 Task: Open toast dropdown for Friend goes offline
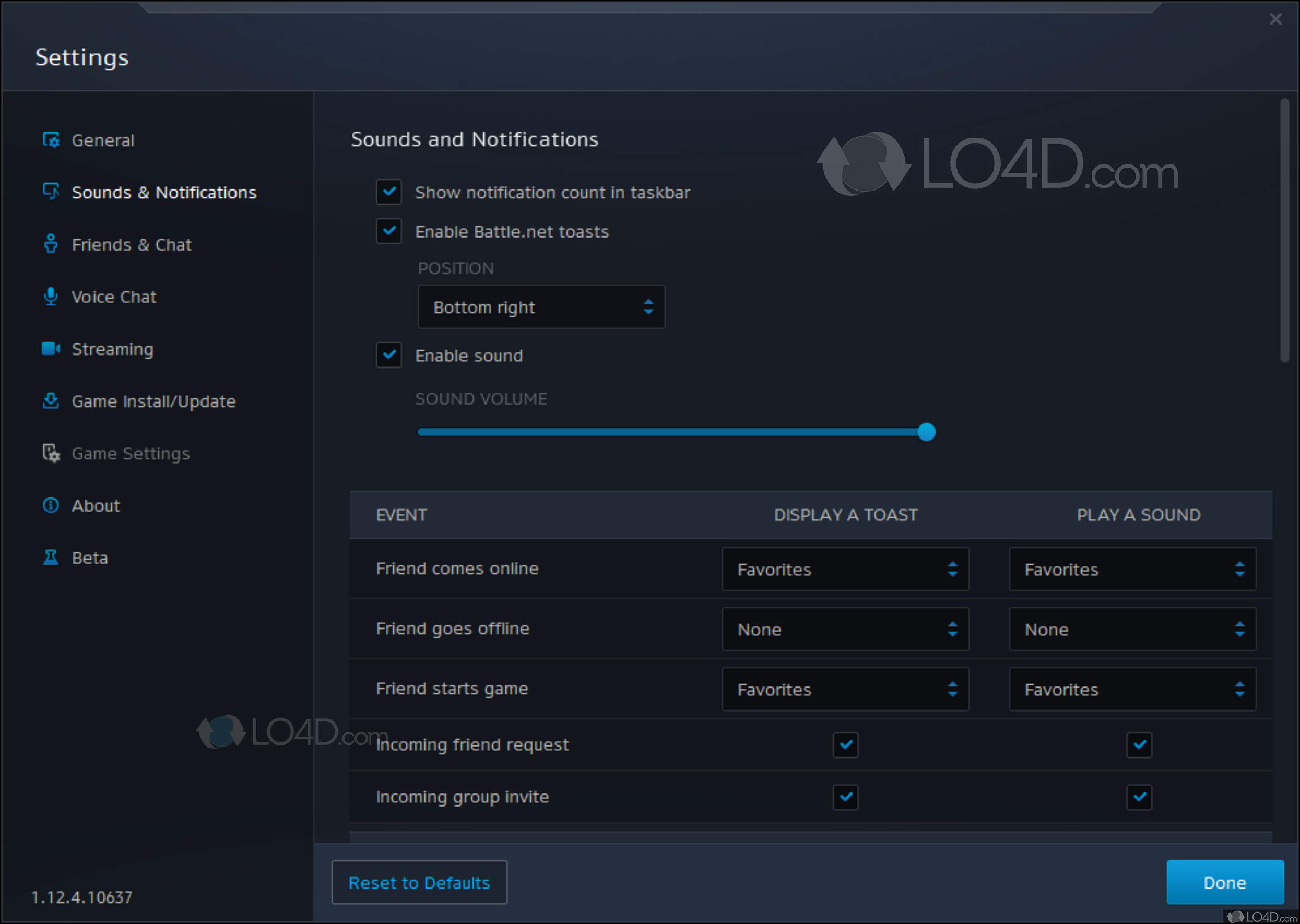pos(845,629)
